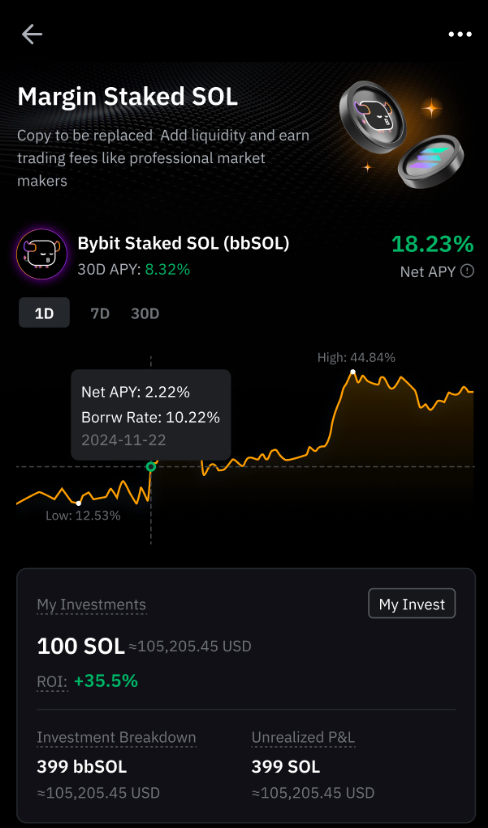Open the Unrealized P&L explanation
Image resolution: width=488 pixels, height=828 pixels.
303,738
